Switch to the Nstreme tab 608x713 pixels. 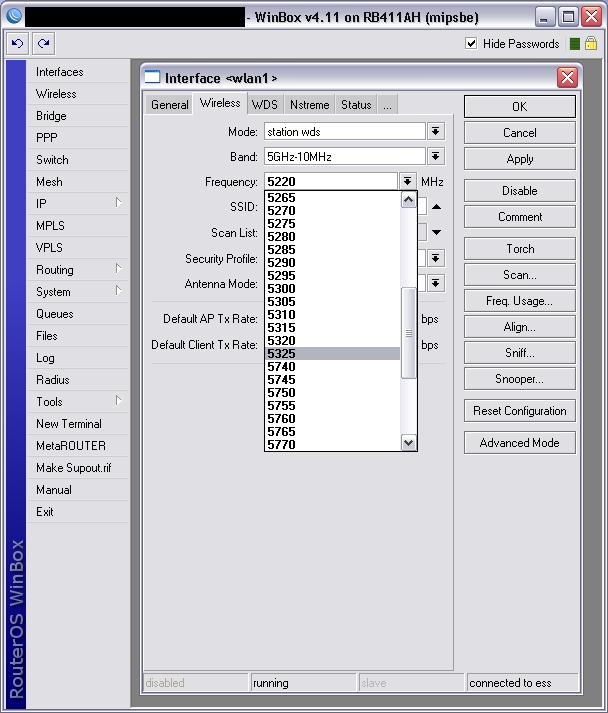pos(309,105)
